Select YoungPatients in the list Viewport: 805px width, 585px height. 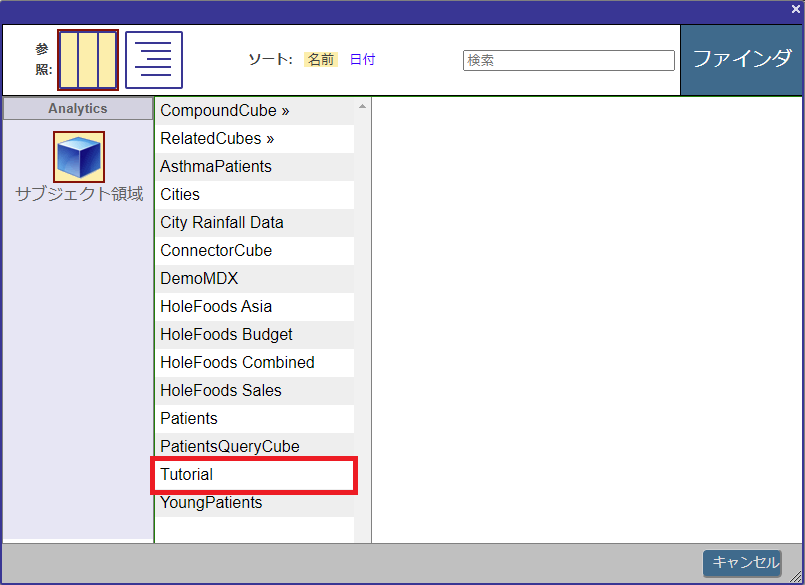pos(211,503)
